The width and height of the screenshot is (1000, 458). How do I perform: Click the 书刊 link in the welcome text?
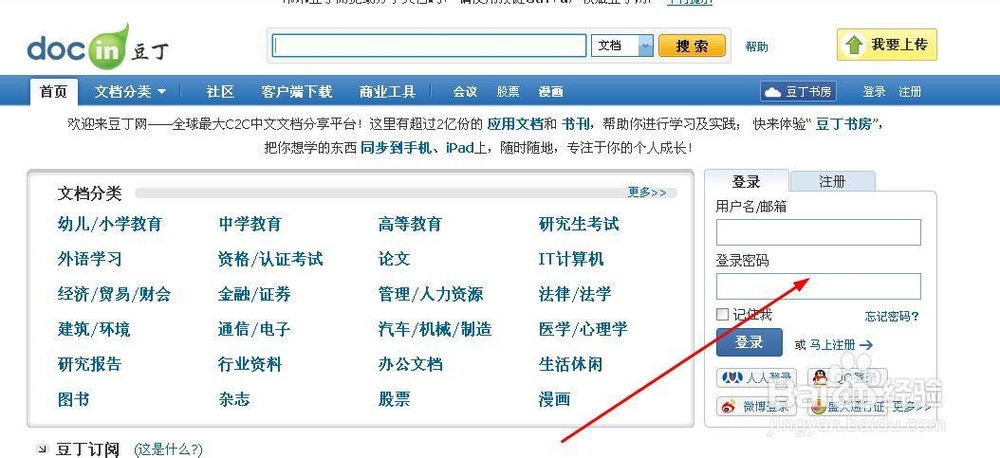click(576, 124)
